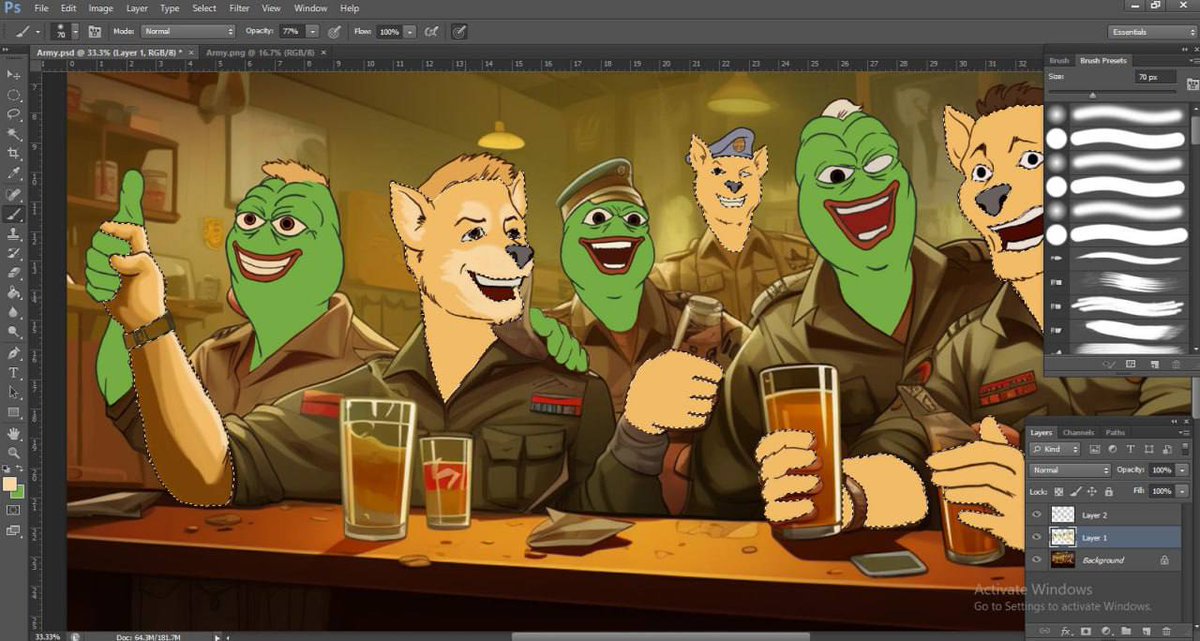The height and width of the screenshot is (641, 1200).
Task: Select the Lasso tool
Action: point(14,114)
